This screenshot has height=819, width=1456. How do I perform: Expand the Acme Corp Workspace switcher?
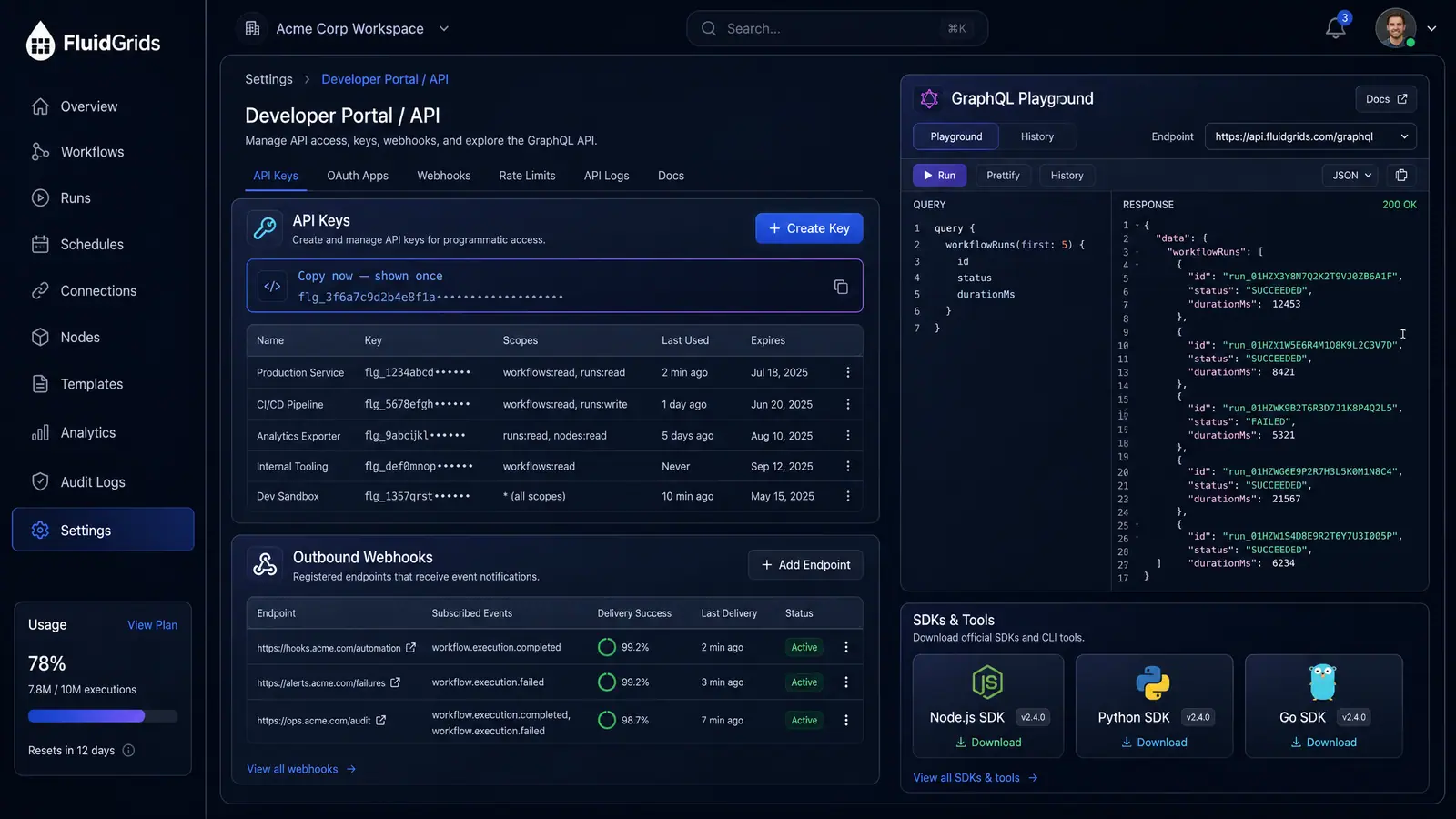coord(444,28)
